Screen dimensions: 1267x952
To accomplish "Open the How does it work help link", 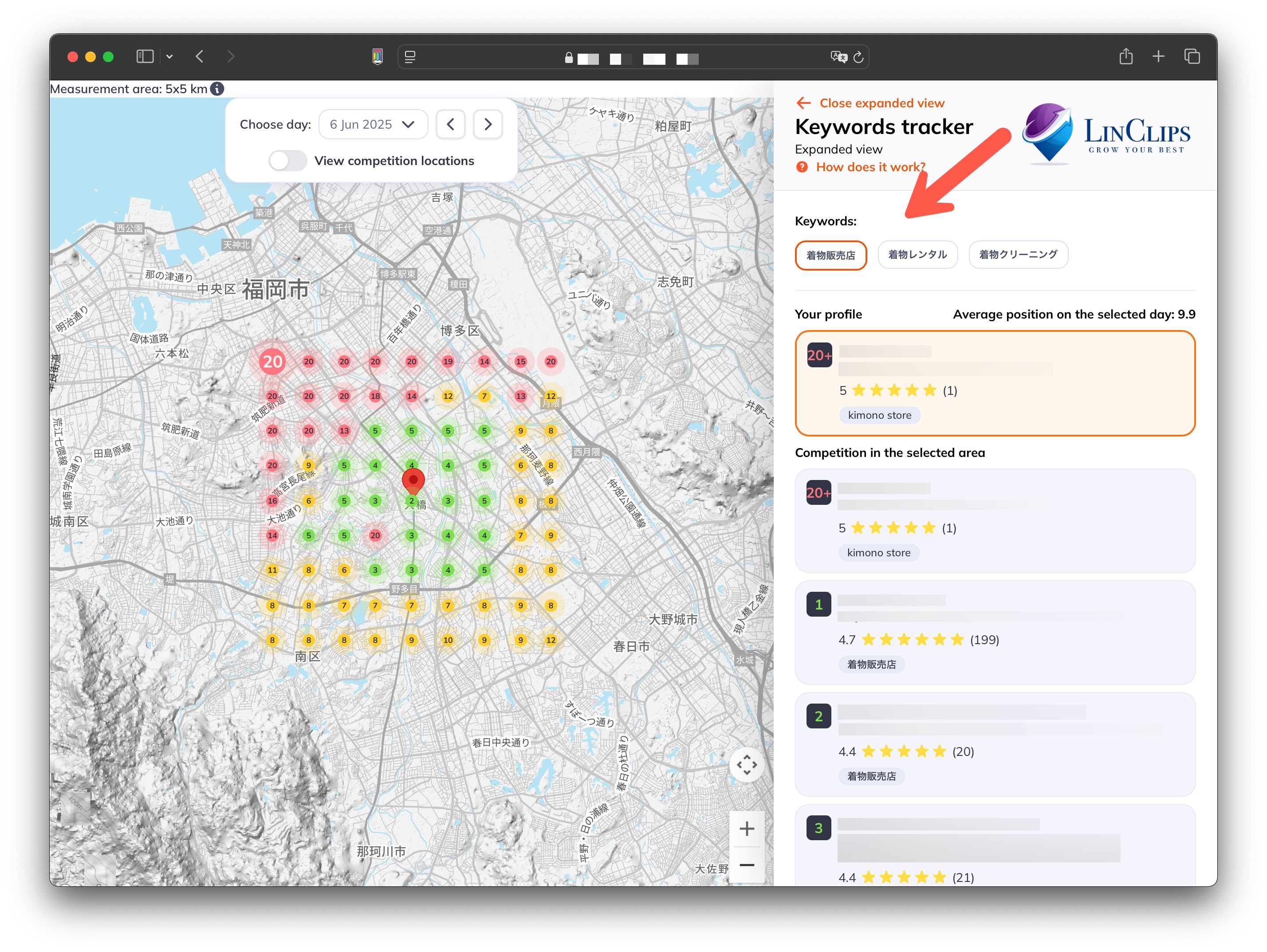I will click(860, 167).
